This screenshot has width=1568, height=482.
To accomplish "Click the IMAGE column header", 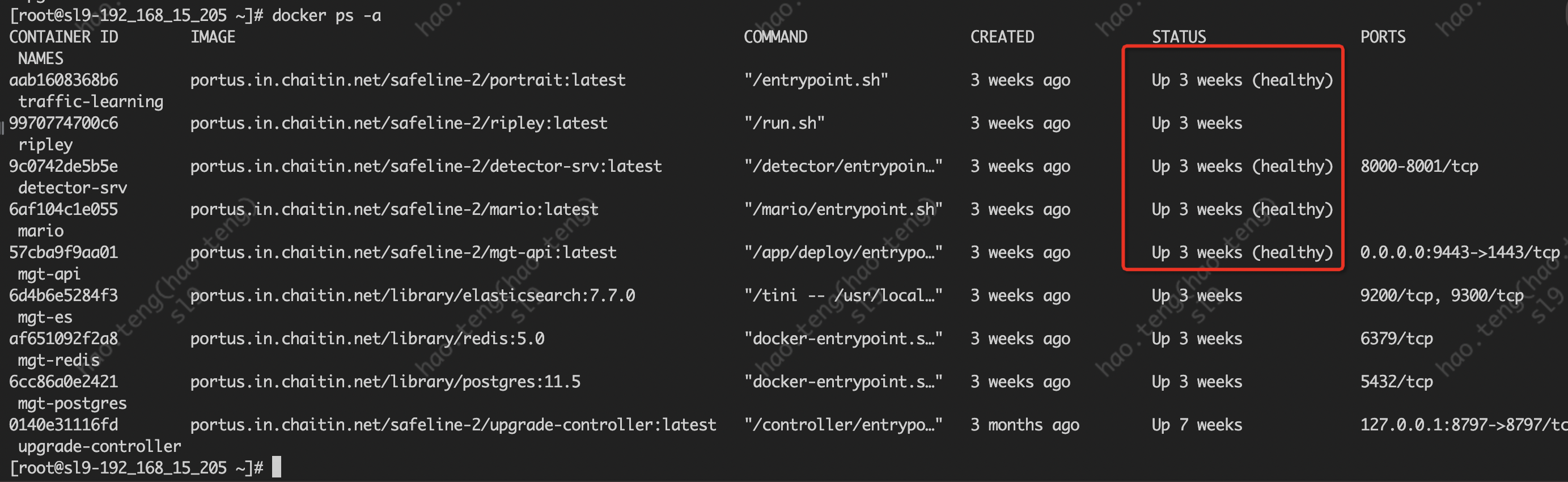I will point(213,37).
